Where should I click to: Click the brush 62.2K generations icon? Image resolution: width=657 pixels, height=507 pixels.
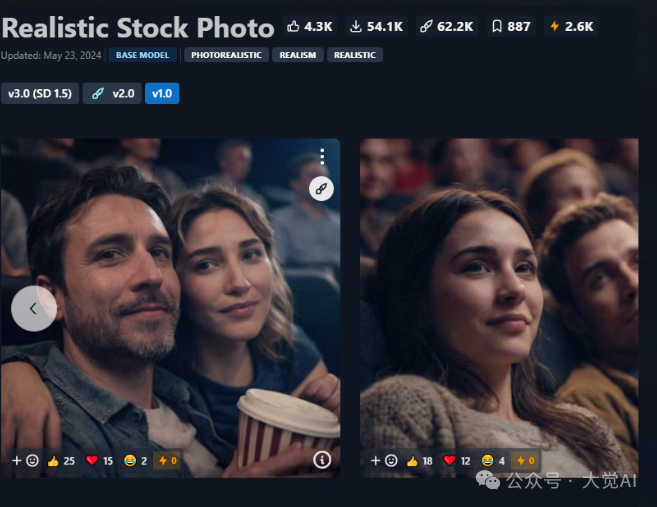click(447, 27)
